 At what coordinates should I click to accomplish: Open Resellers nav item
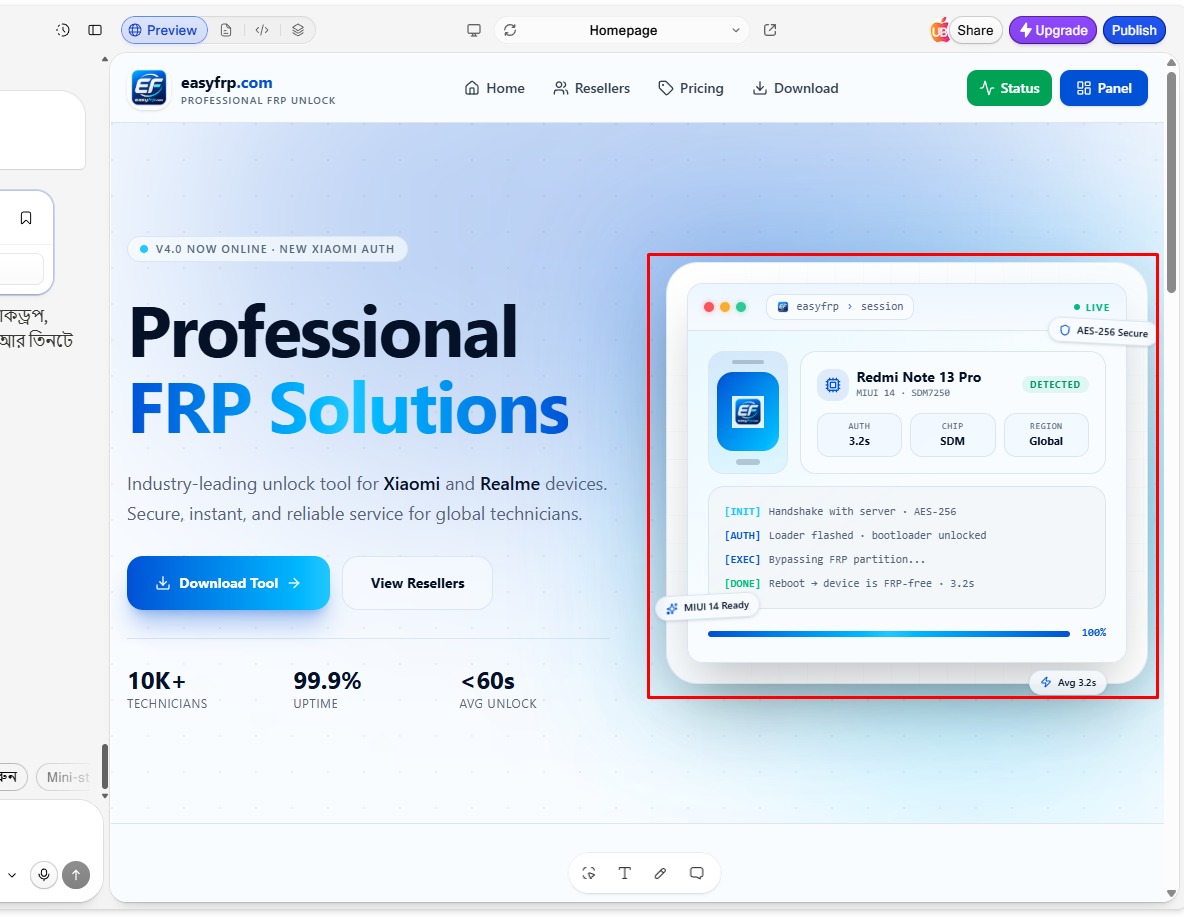tap(591, 88)
